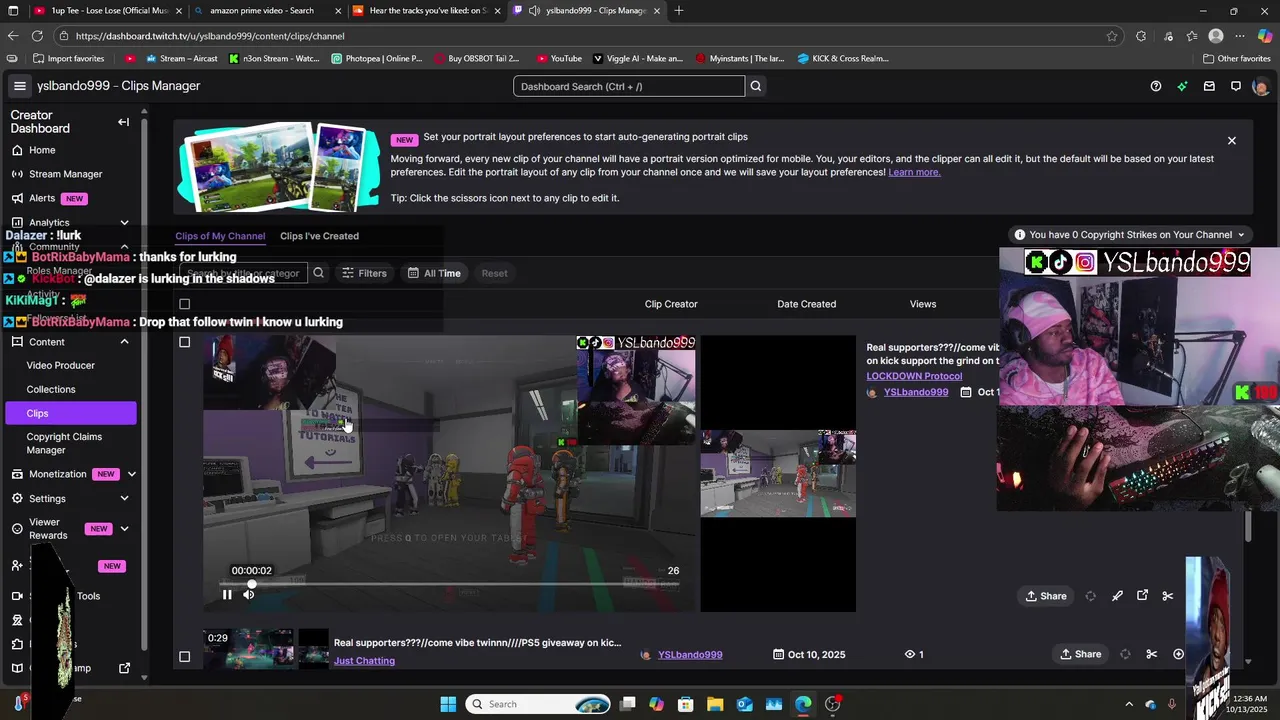Click circled plus icon on Oct 10 clip
The image size is (1280, 720).
tap(1178, 654)
